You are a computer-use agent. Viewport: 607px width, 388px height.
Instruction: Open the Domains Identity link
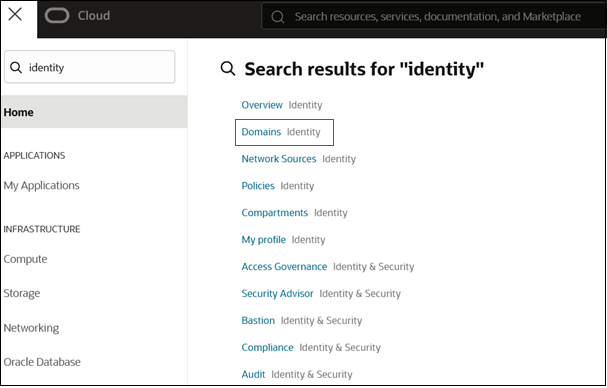click(x=261, y=132)
